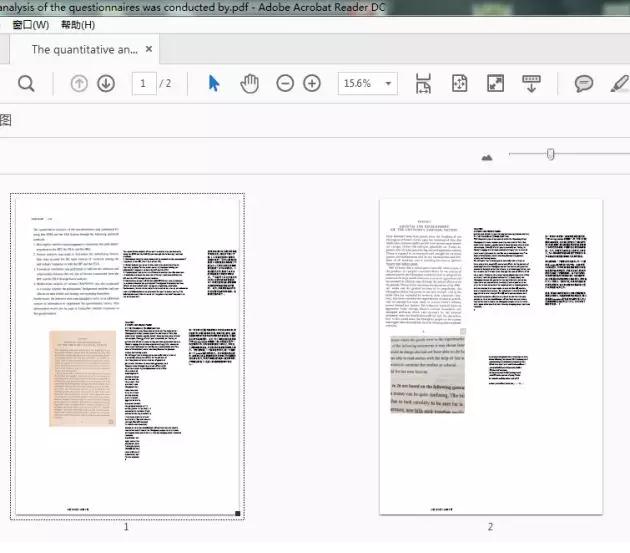Go to next page arrow
The image size is (630, 553).
106,84
